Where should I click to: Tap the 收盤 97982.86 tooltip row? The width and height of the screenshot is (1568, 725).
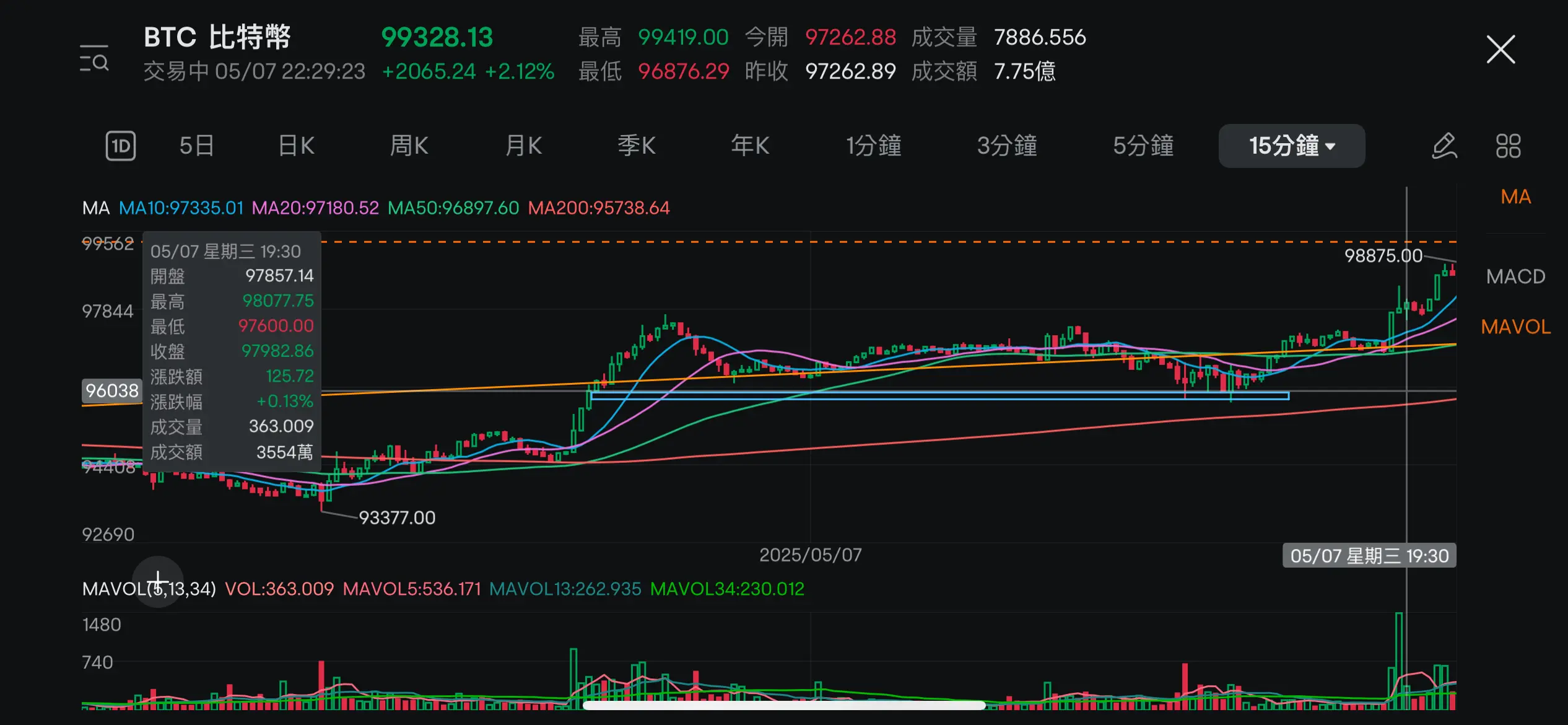232,351
